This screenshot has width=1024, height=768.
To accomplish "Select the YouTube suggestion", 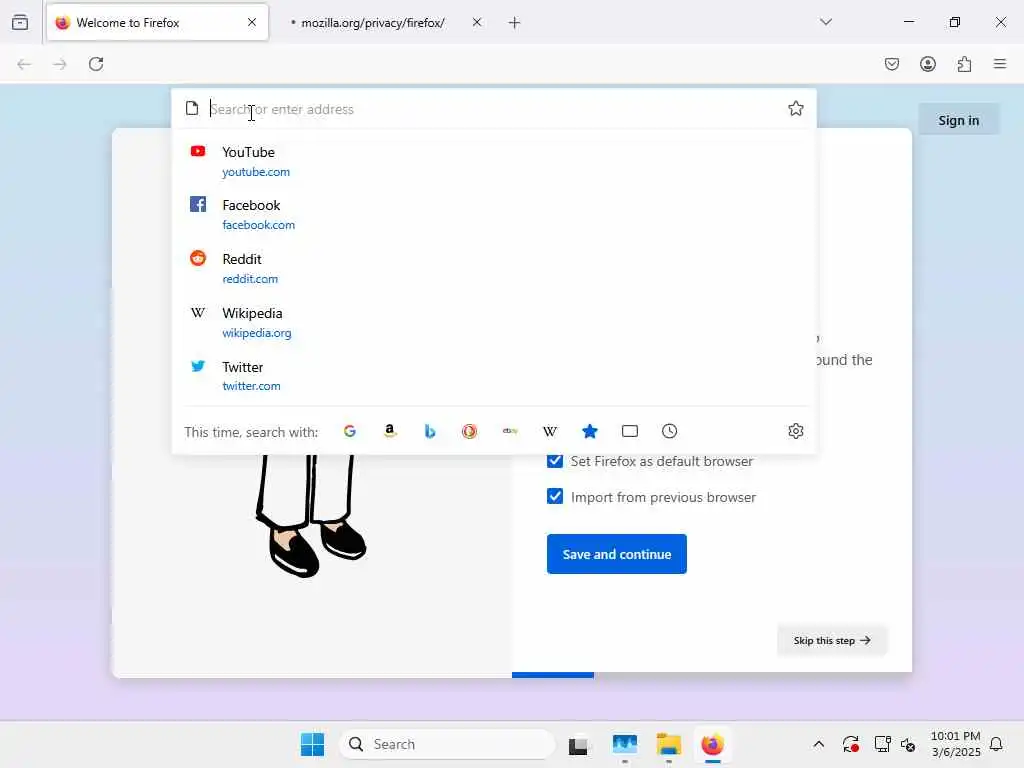I will 494,161.
